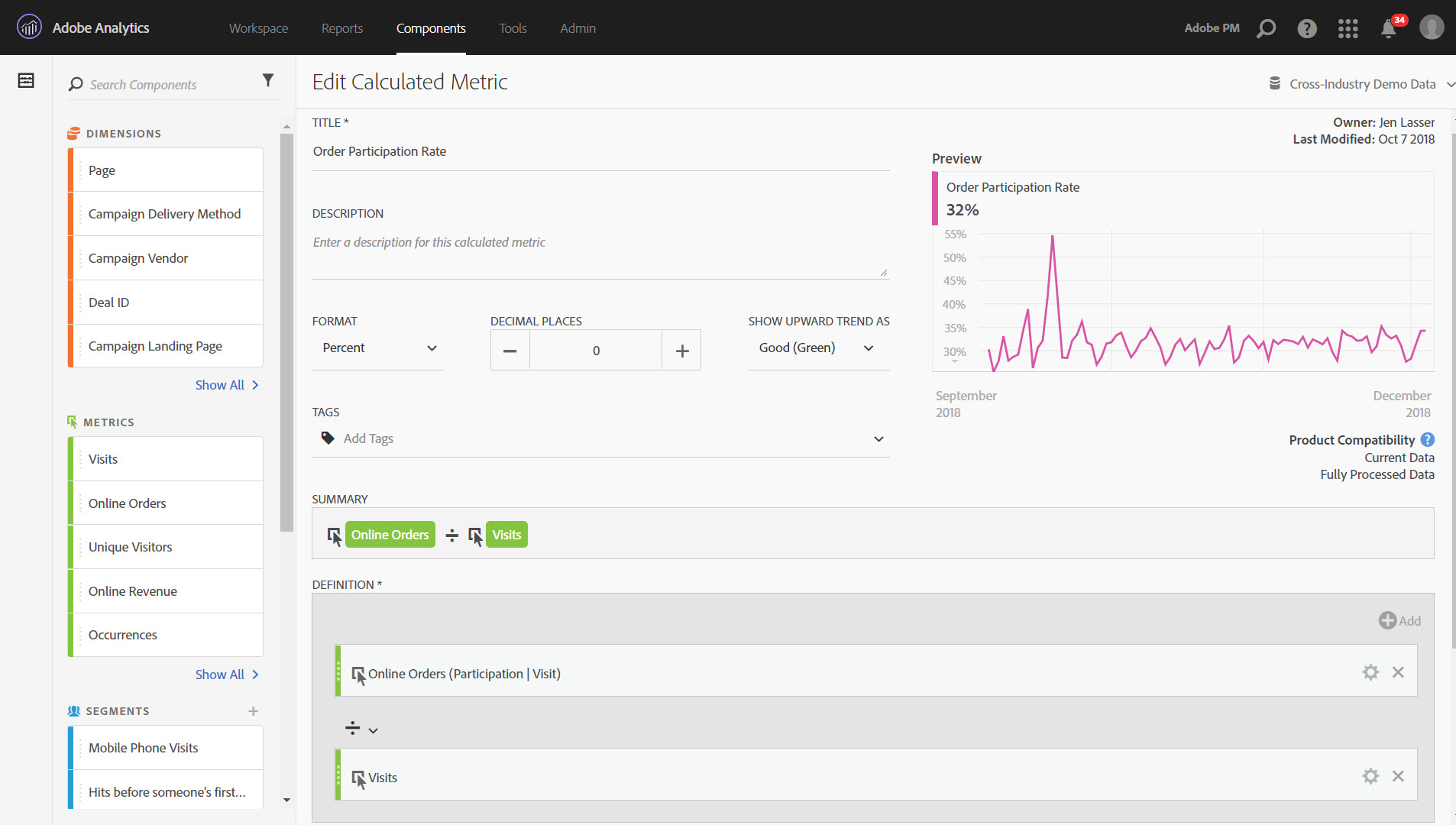Click the Title field containing Order Participation Rate
1456x825 pixels.
click(600, 152)
